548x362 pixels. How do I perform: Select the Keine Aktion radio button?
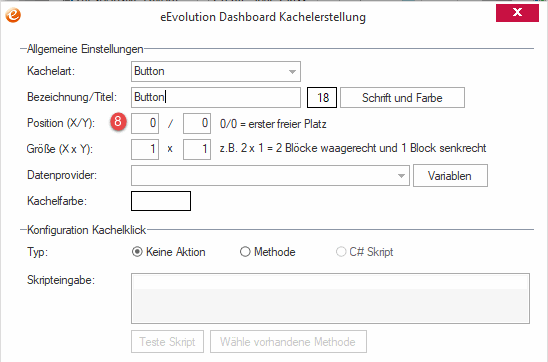click(x=137, y=252)
